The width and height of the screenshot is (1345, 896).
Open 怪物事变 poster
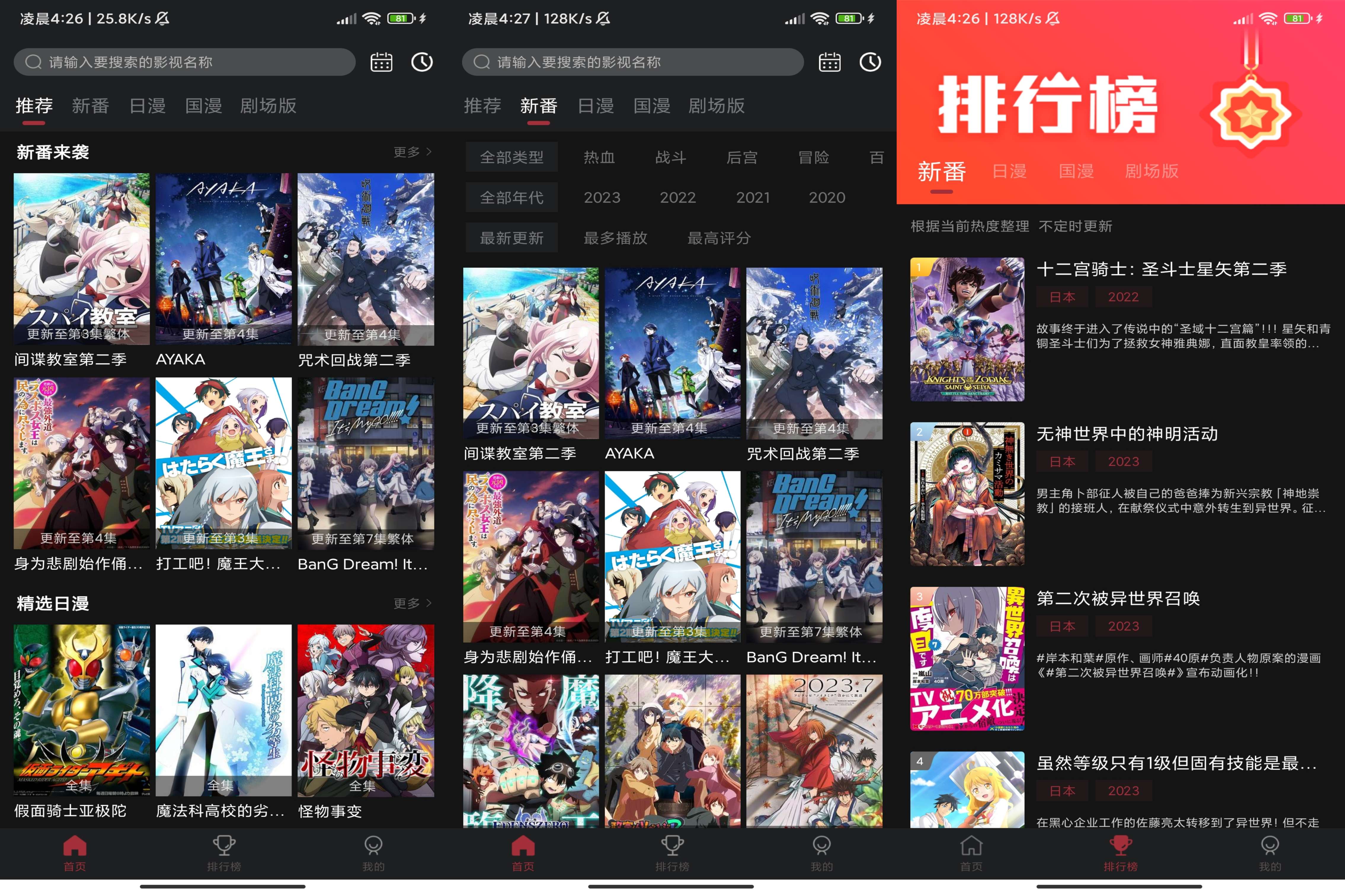[366, 710]
